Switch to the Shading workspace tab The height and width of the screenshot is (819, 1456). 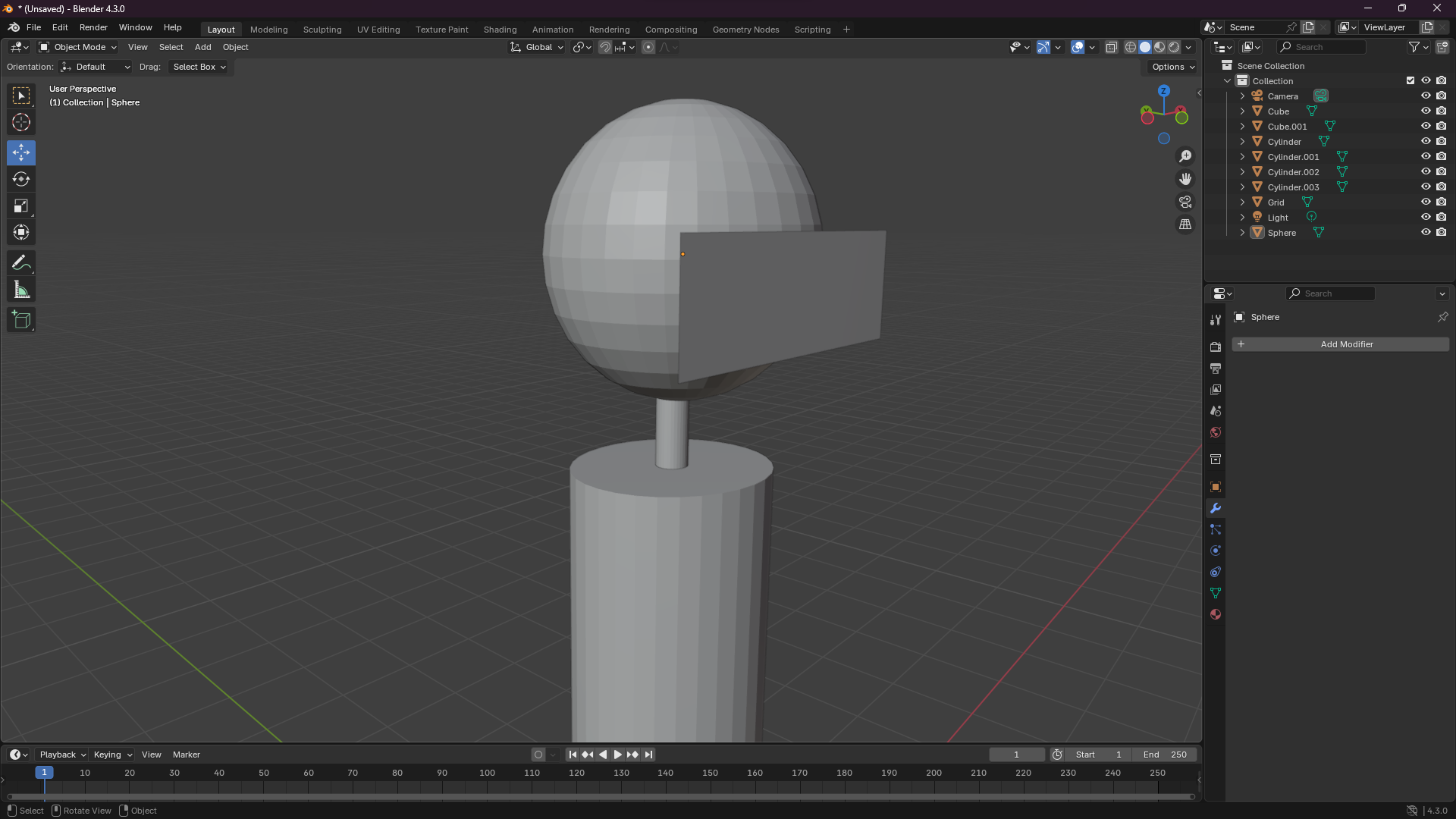[500, 30]
